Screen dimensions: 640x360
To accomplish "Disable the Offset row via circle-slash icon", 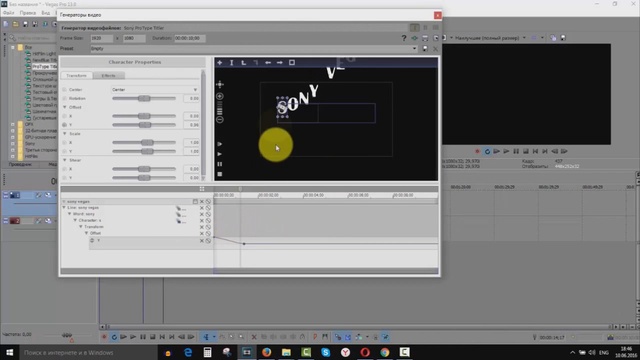I will pyautogui.click(x=208, y=233).
